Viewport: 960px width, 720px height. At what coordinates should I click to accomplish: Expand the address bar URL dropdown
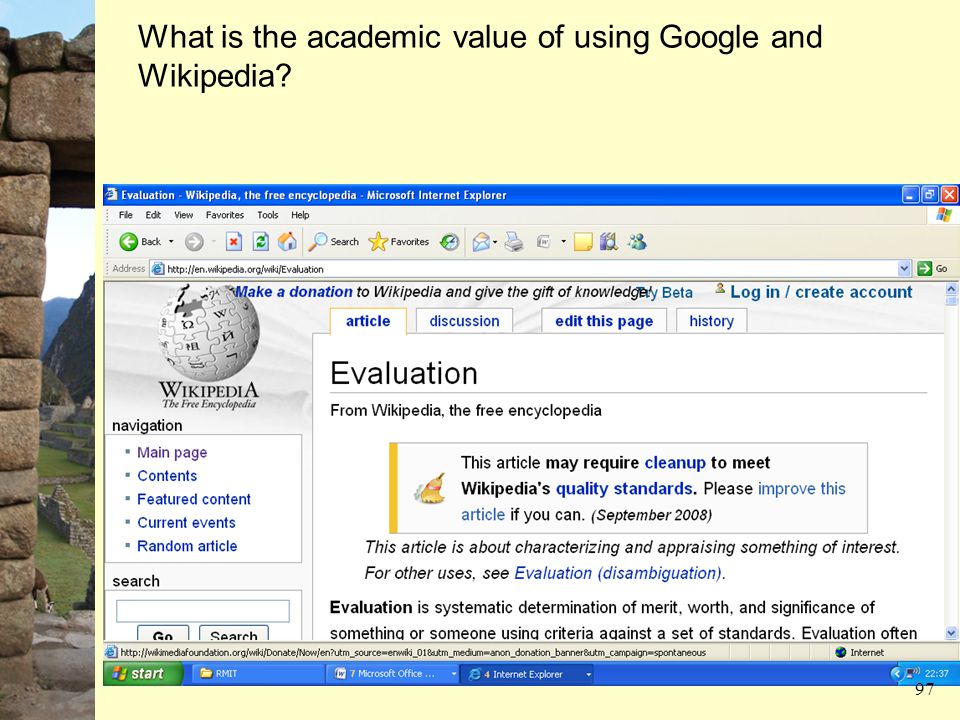pyautogui.click(x=904, y=268)
